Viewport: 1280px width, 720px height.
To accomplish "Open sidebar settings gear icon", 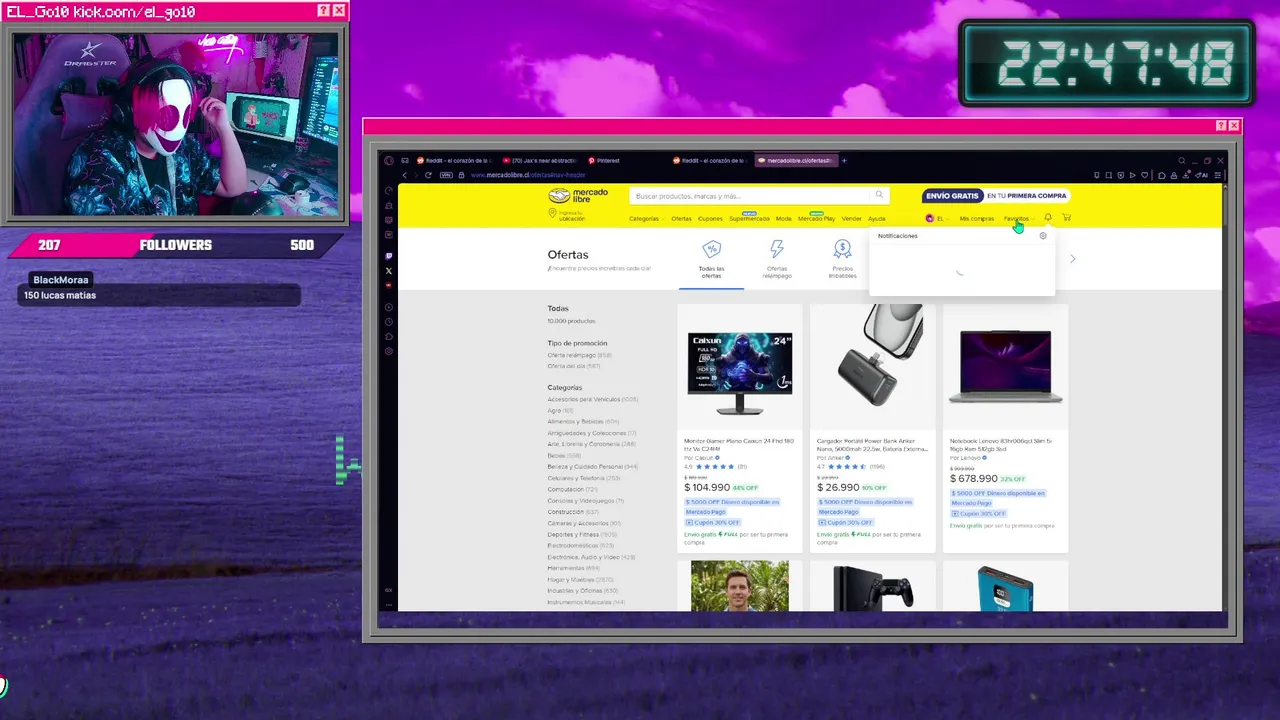I will tap(389, 351).
